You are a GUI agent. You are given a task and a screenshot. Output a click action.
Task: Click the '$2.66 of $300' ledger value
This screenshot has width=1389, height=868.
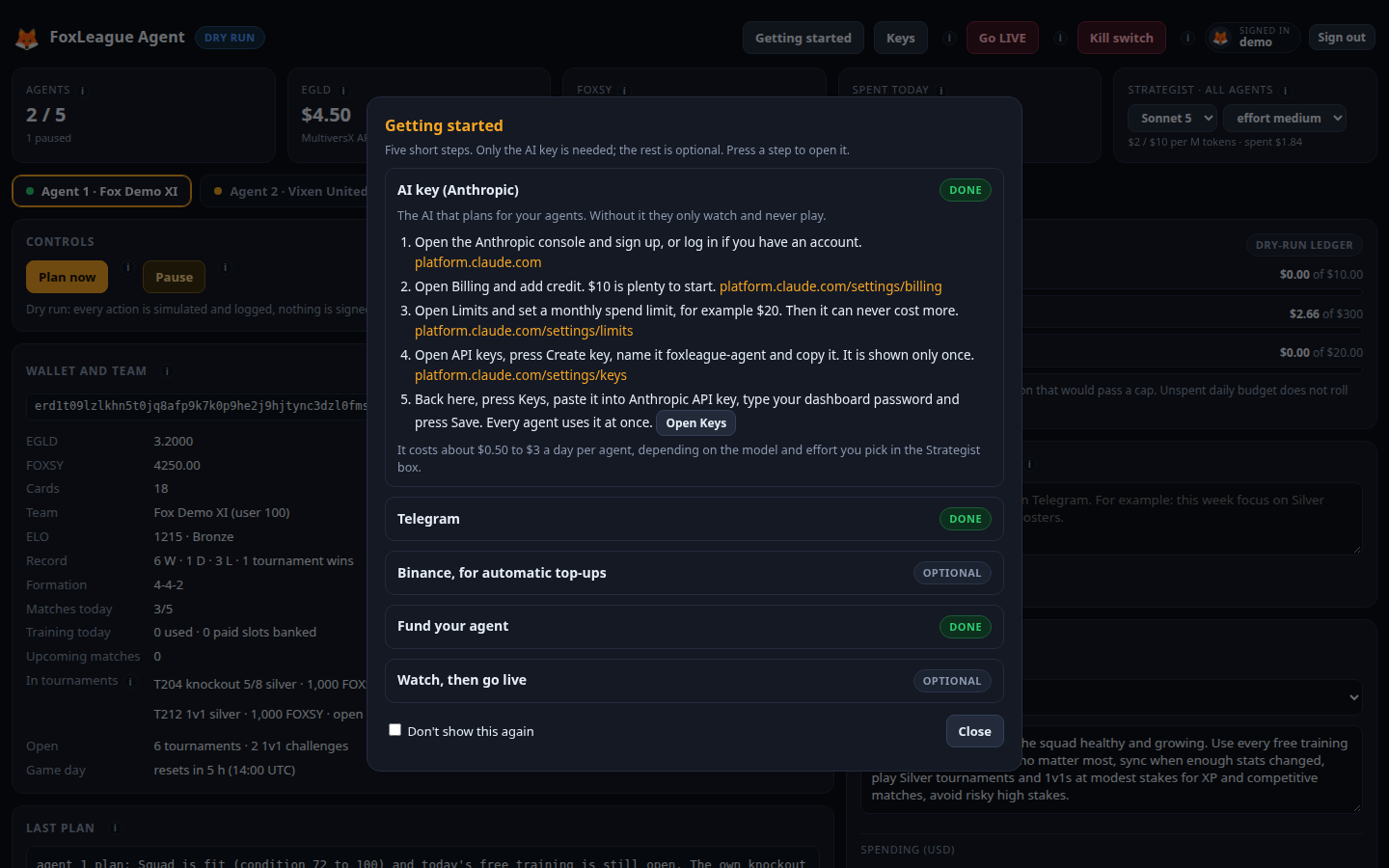click(1326, 313)
